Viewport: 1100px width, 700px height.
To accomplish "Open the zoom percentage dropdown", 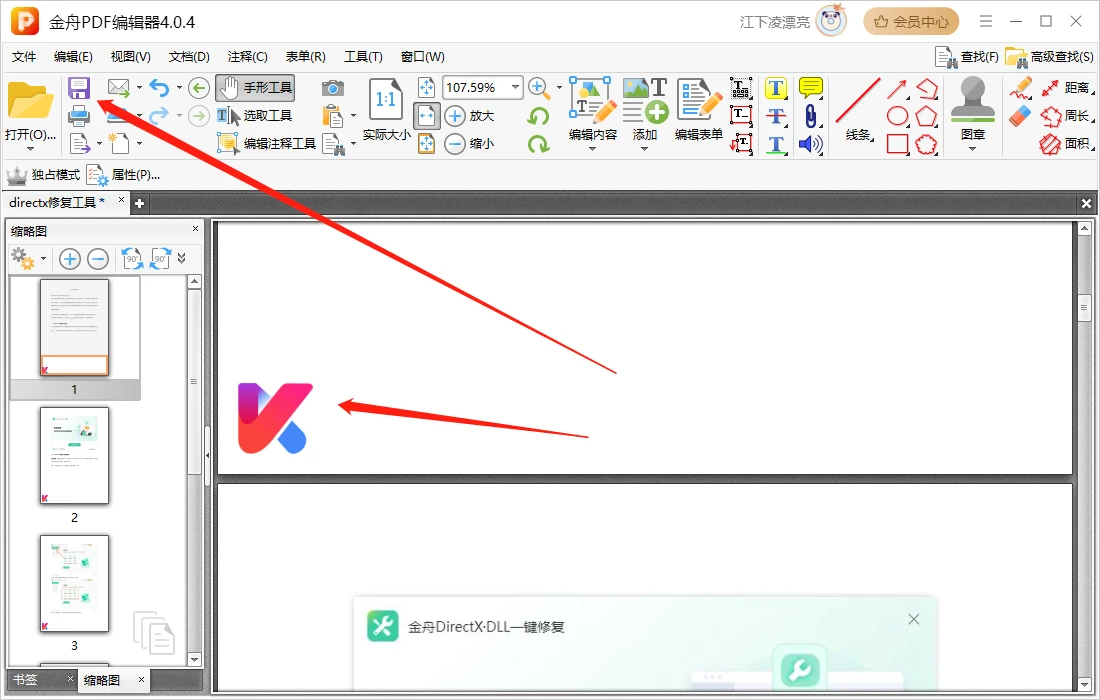I will click(516, 88).
